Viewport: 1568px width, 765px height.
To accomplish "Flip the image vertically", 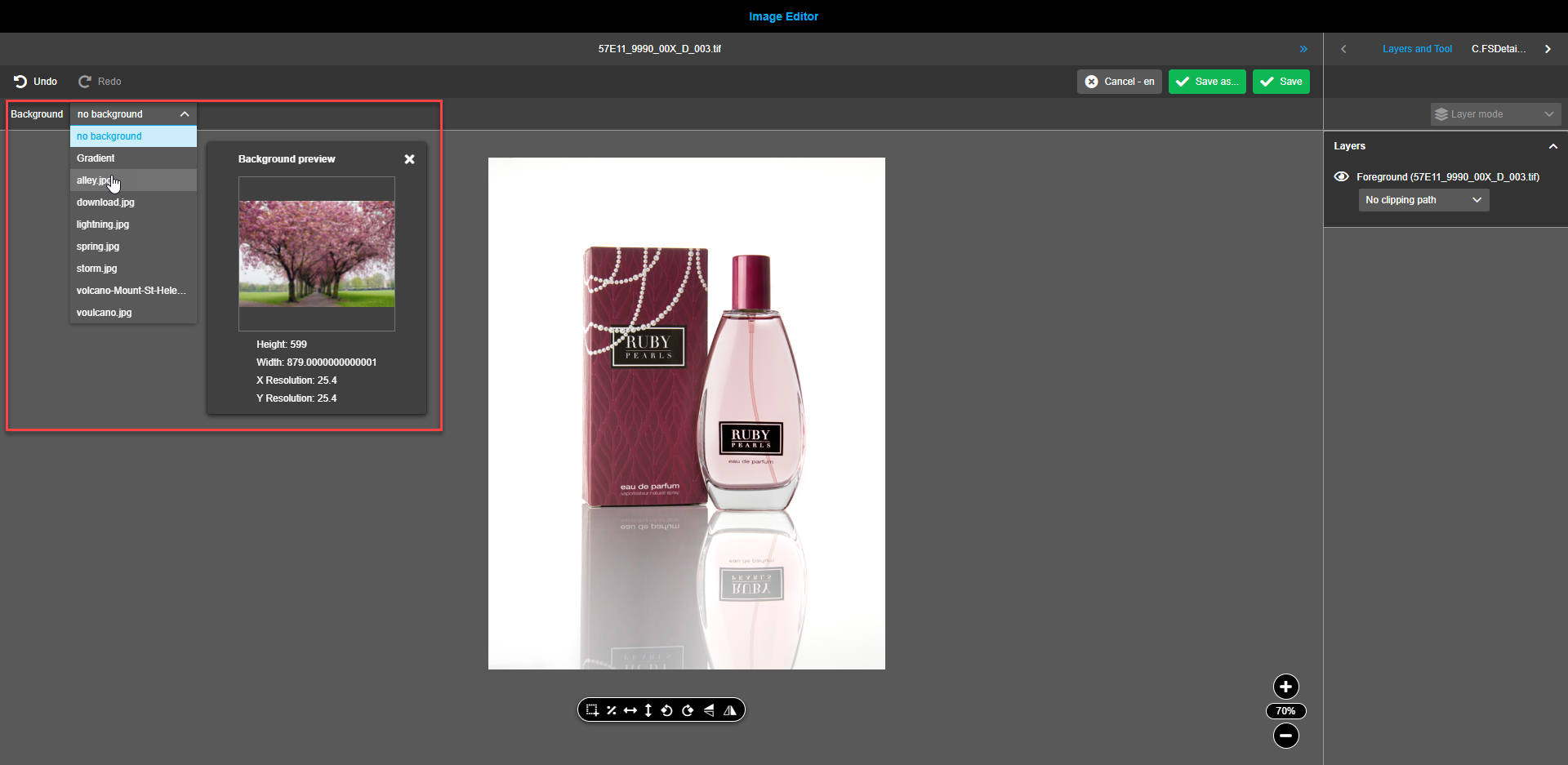I will 709,709.
